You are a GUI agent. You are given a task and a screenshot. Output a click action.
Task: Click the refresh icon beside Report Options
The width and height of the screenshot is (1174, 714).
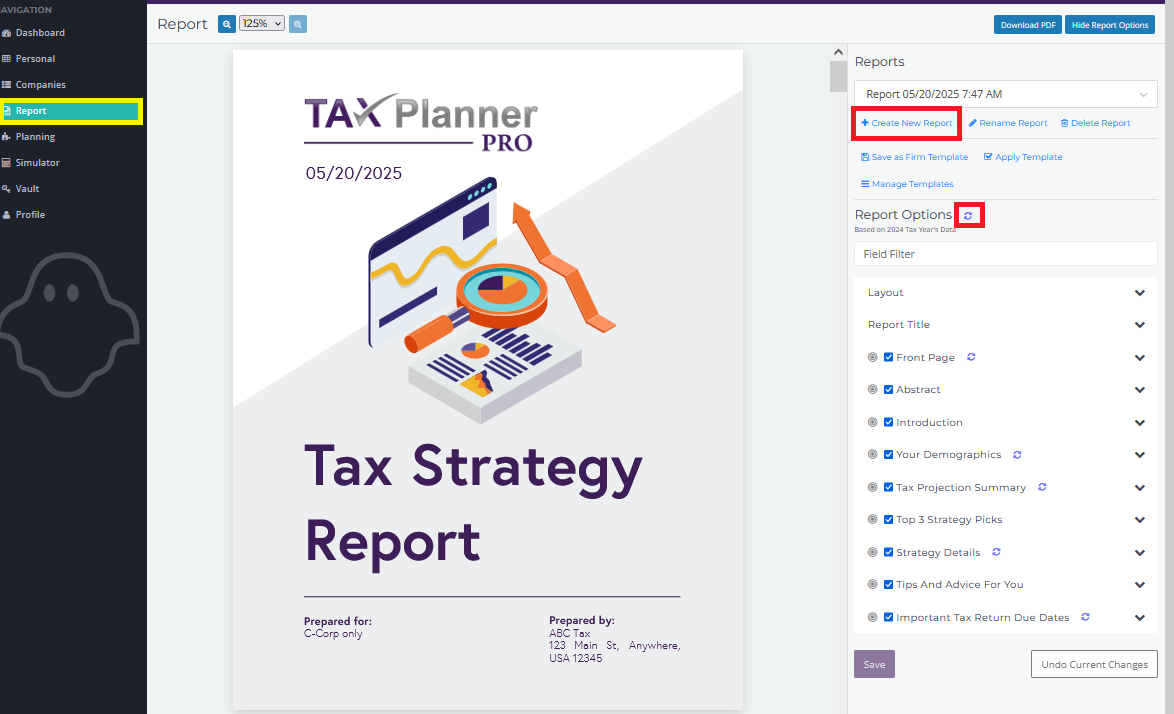point(968,216)
